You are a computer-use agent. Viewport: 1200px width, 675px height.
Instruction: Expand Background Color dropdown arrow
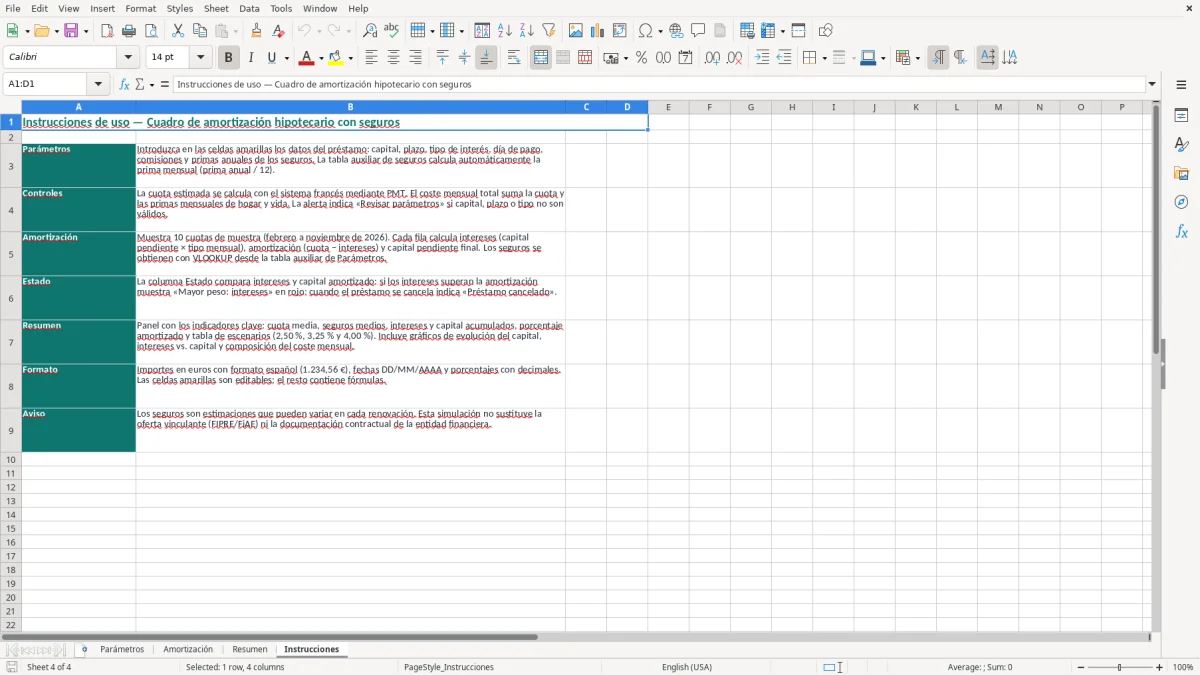coord(350,58)
